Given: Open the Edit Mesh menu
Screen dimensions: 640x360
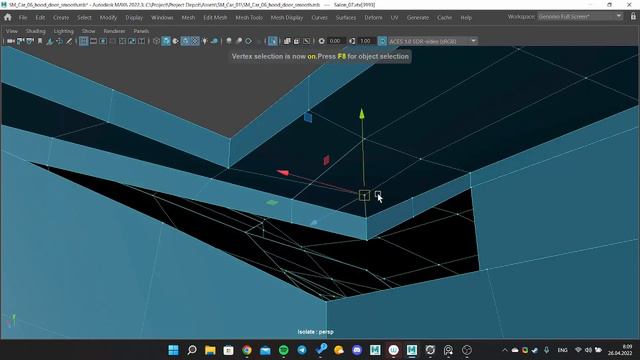Looking at the screenshot, I should pyautogui.click(x=215, y=18).
